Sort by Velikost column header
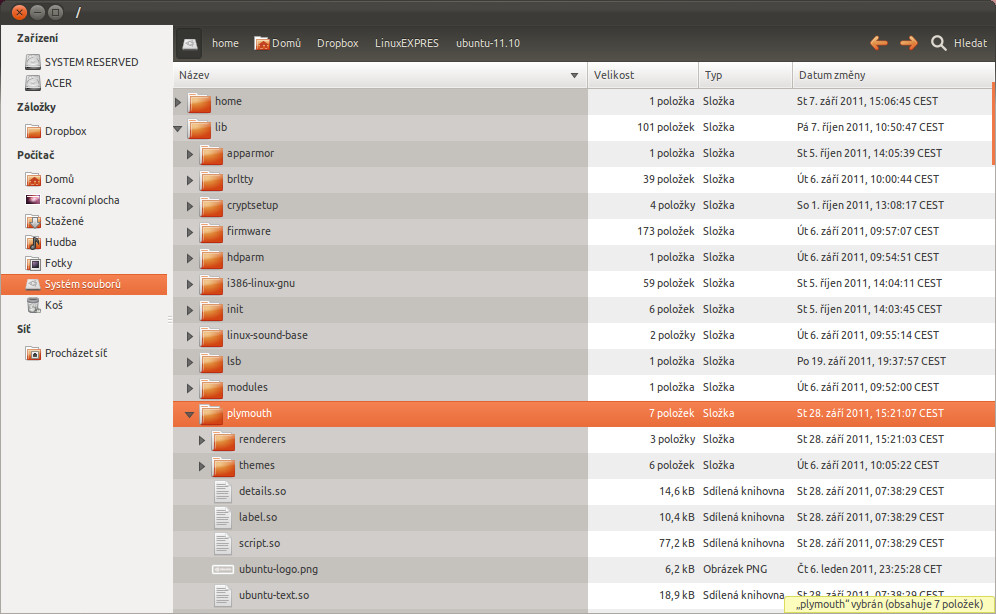Viewport: 996px width, 614px height. tap(642, 75)
